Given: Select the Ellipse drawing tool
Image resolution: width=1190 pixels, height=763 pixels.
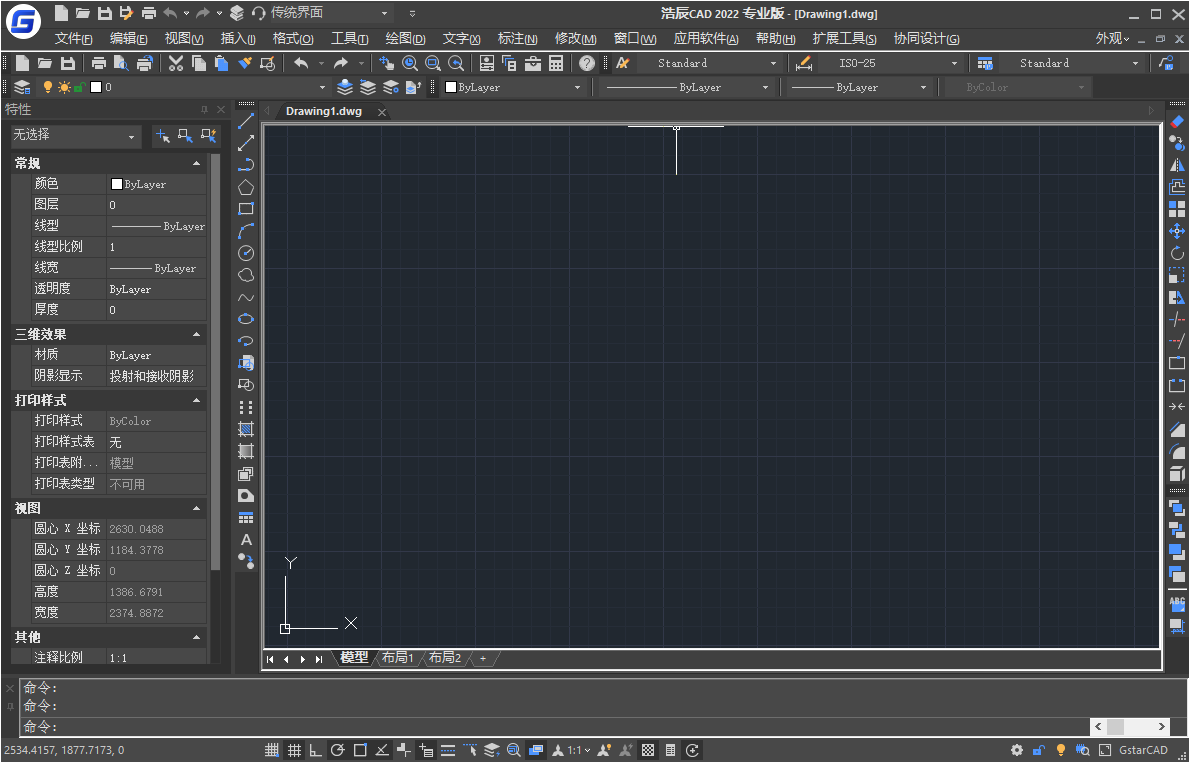Looking at the screenshot, I should point(246,319).
